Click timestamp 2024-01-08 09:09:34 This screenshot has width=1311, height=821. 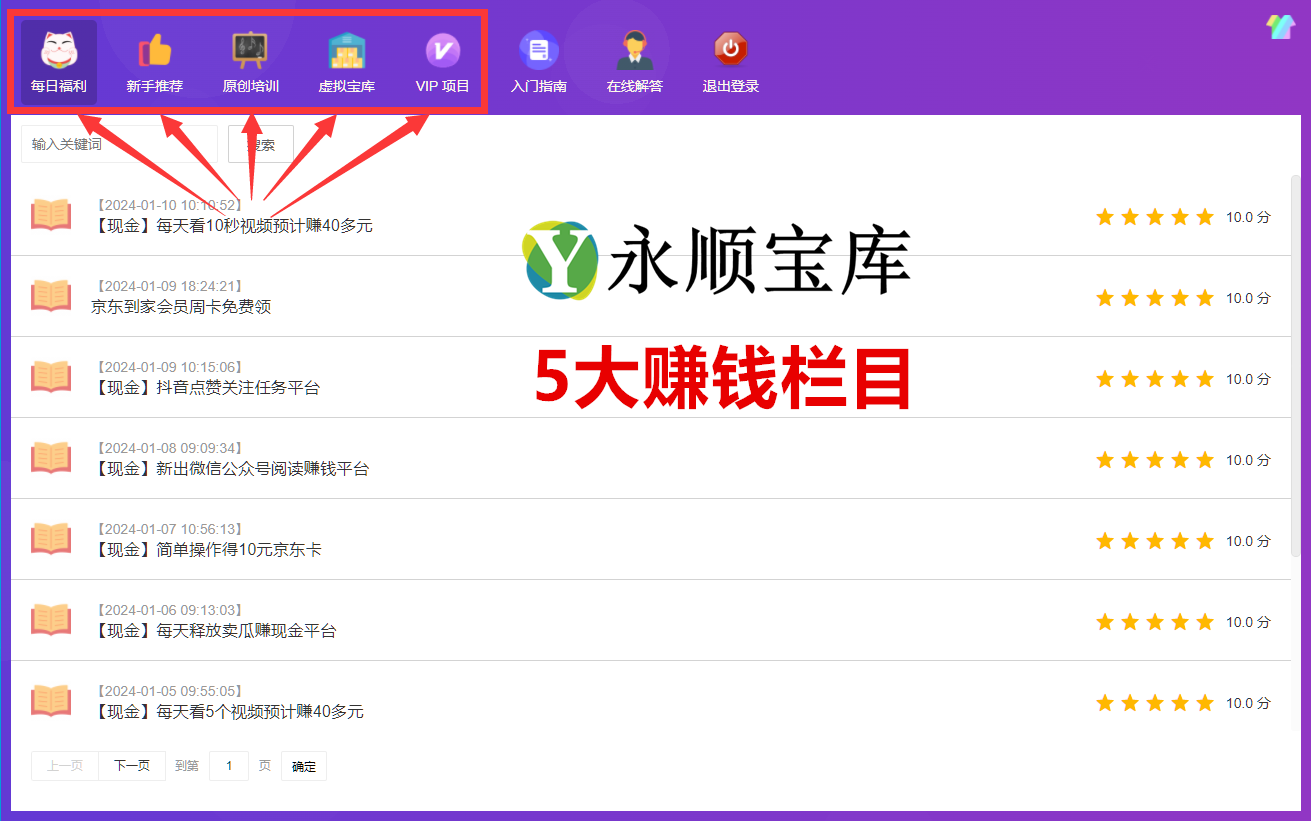(170, 449)
